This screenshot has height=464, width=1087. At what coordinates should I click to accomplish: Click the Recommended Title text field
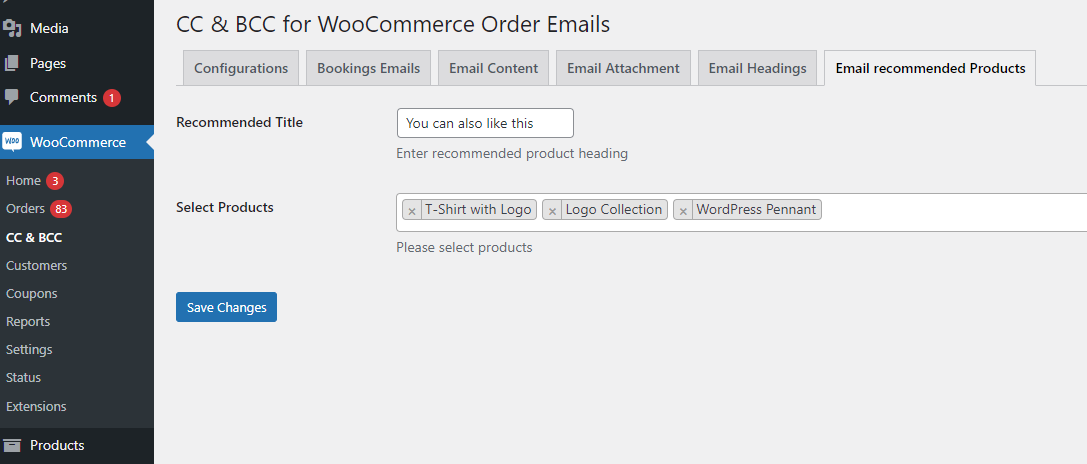pyautogui.click(x=485, y=123)
